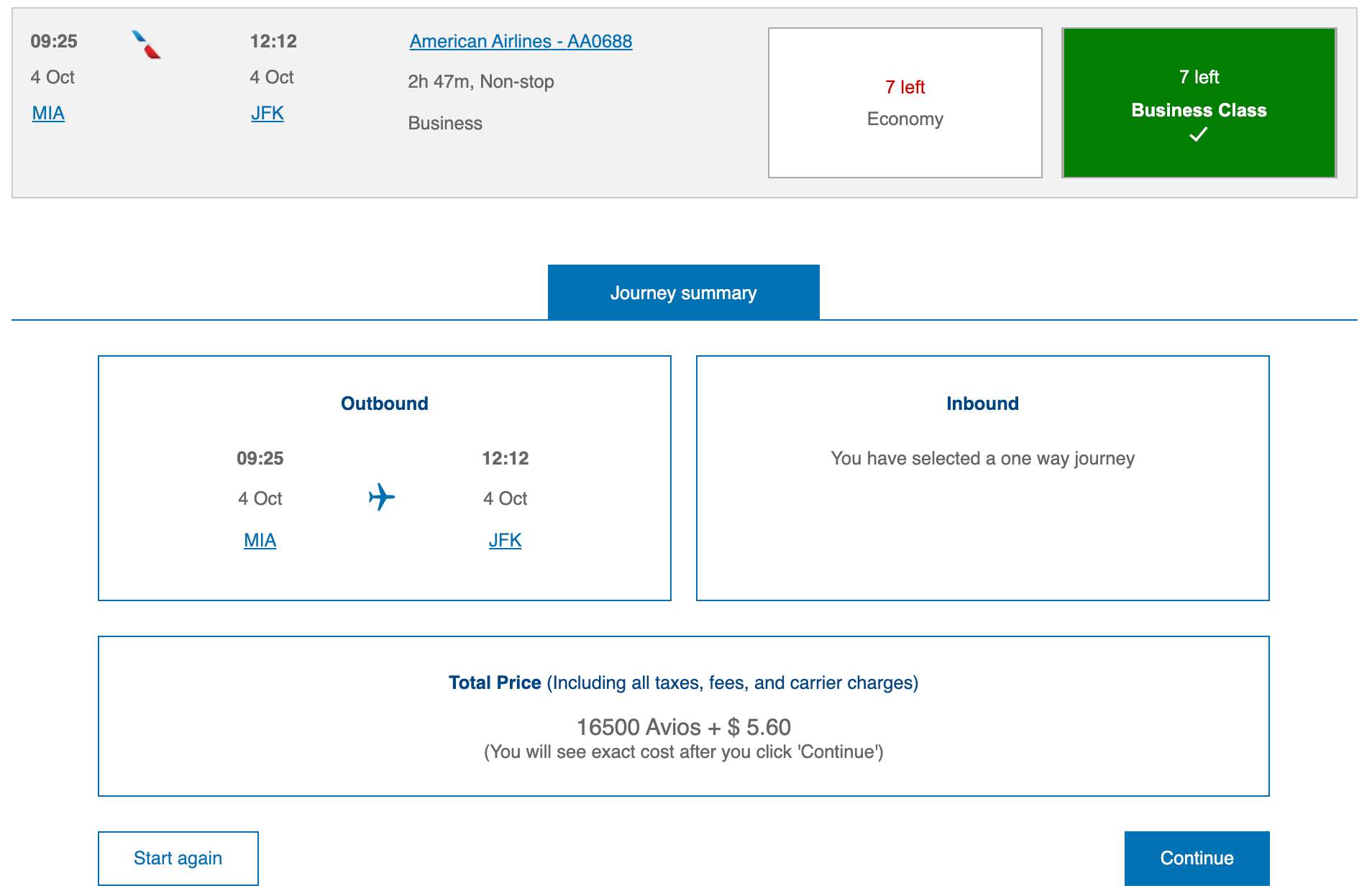Open flight details for American Airlines AA0688

coord(521,41)
